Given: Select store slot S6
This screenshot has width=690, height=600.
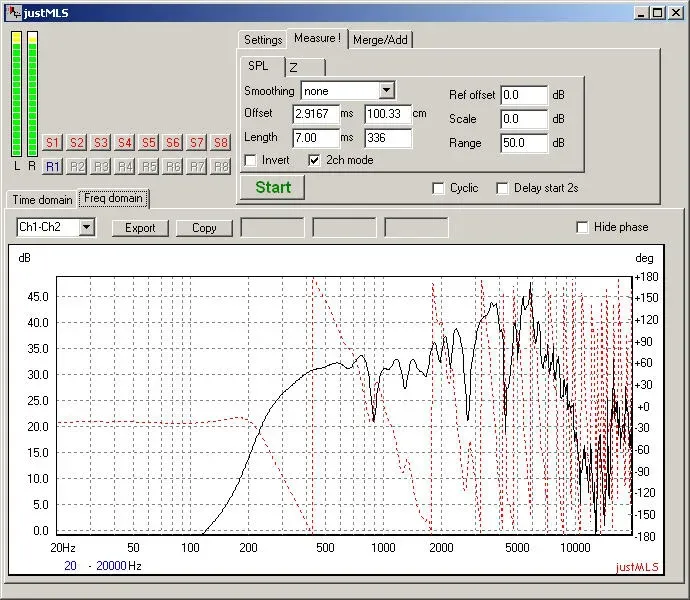Looking at the screenshot, I should pos(172,143).
